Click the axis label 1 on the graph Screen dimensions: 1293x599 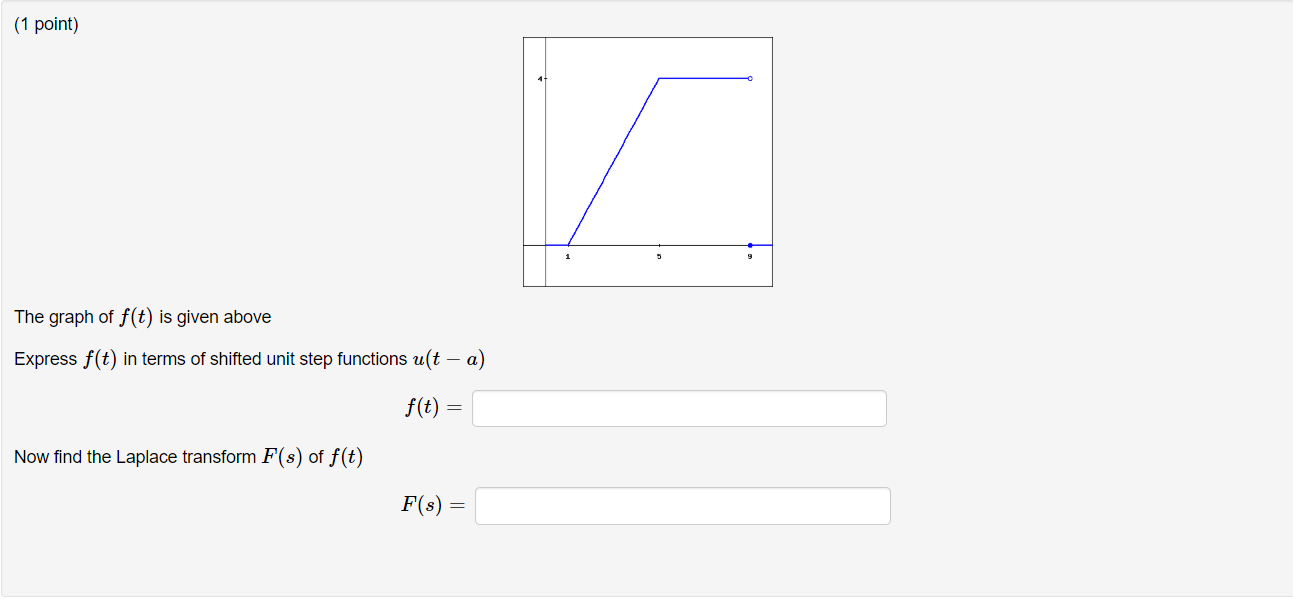(x=566, y=257)
